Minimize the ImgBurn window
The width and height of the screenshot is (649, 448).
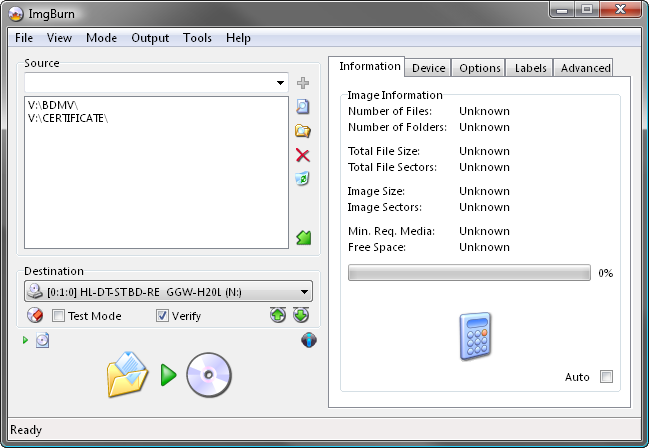[562, 10]
